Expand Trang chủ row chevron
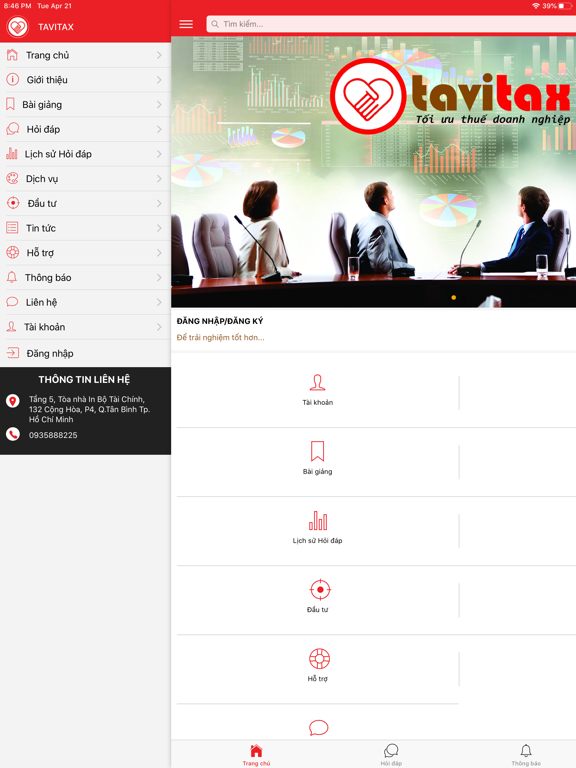Image resolution: width=576 pixels, height=768 pixels. (x=159, y=55)
